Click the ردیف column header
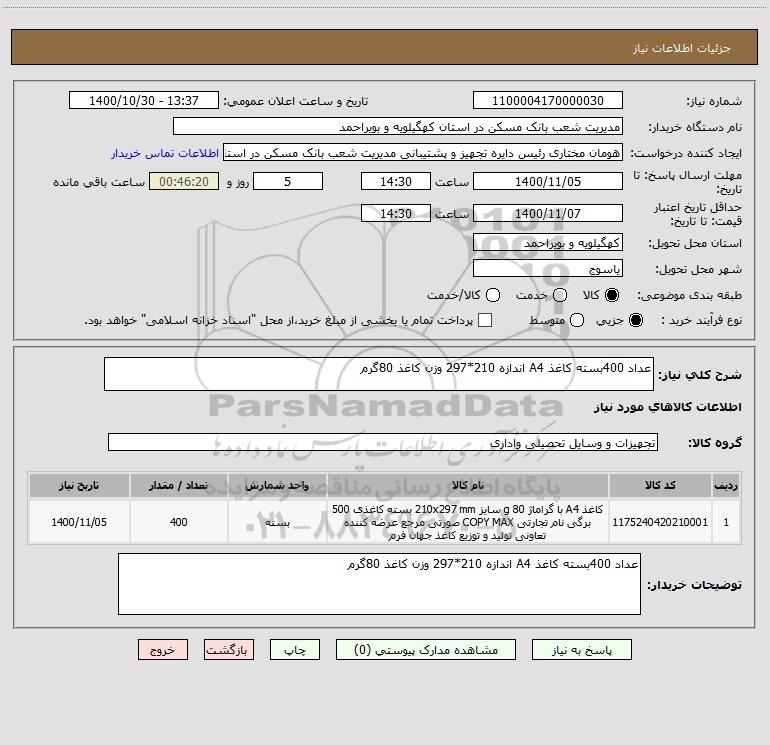Image resolution: width=770 pixels, height=745 pixels. [x=726, y=485]
